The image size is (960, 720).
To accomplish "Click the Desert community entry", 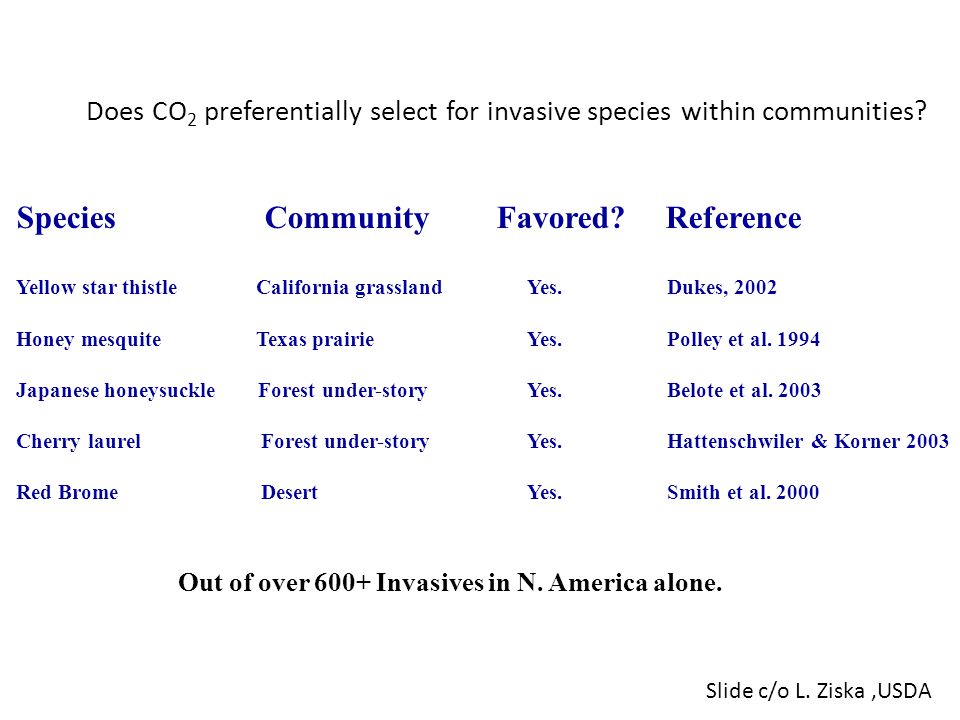I will pyautogui.click(x=290, y=492).
